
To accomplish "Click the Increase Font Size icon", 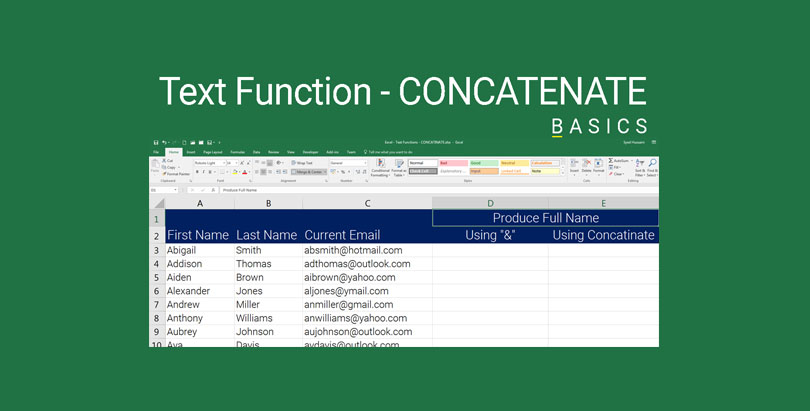I will [x=242, y=163].
